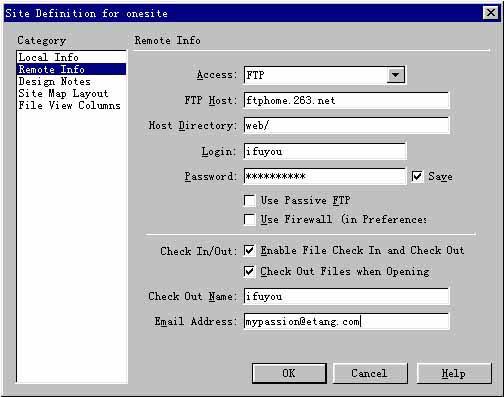Confirm settings with OK button
This screenshot has height=397, width=504.
pos(289,373)
